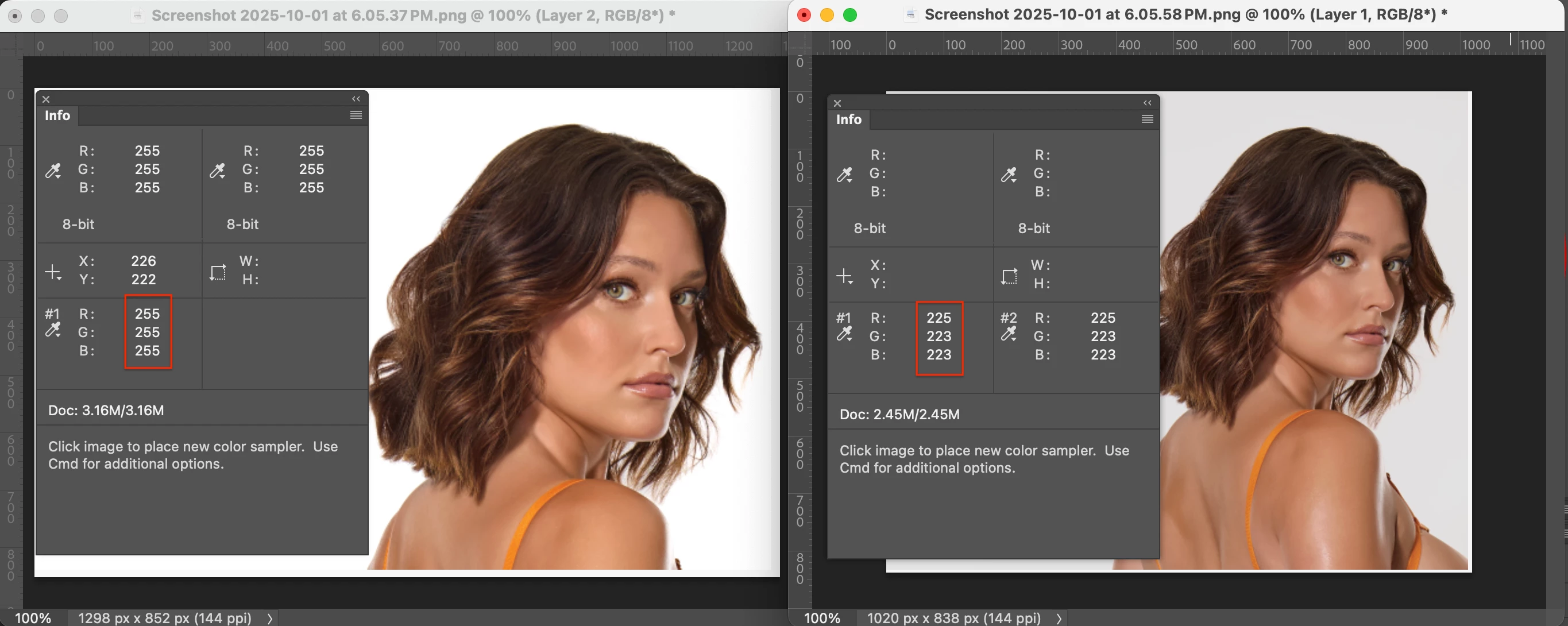Close the left Info panel
The image size is (1568, 626).
click(x=45, y=99)
